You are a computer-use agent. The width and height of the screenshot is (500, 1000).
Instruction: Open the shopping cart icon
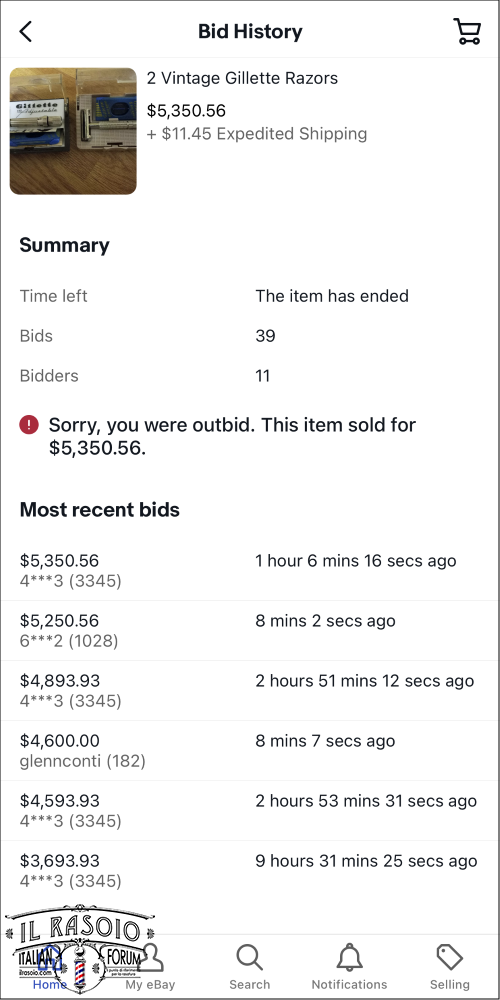coord(467,31)
